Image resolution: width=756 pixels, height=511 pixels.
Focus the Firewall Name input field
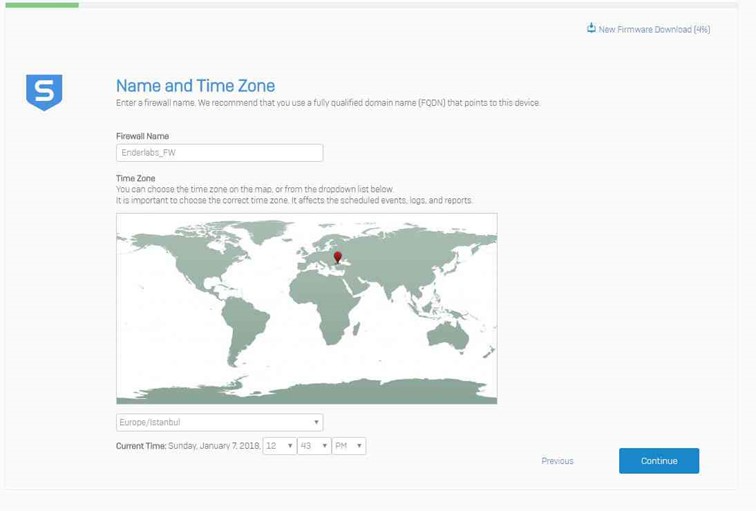219,153
